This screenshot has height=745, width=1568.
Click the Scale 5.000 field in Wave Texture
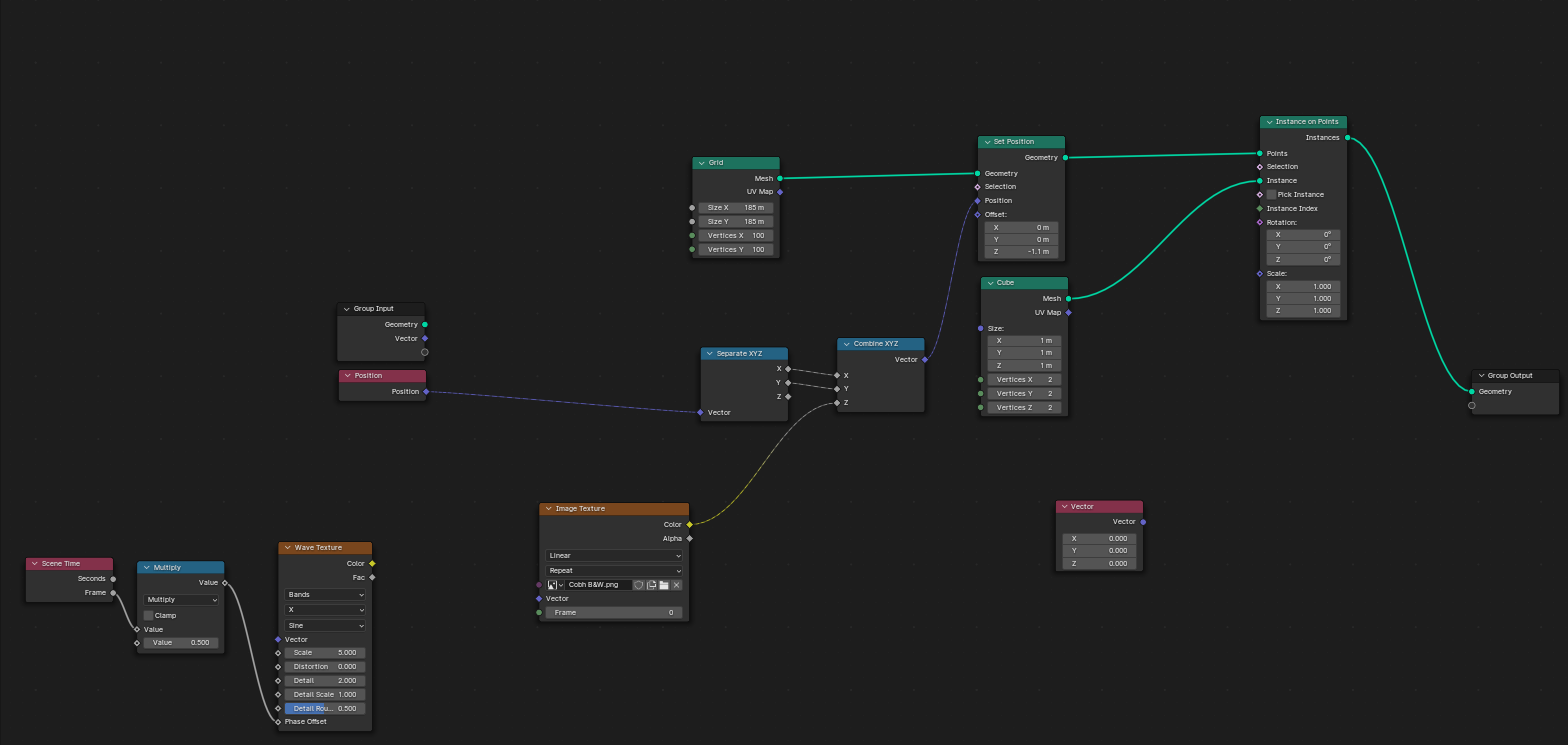click(325, 652)
